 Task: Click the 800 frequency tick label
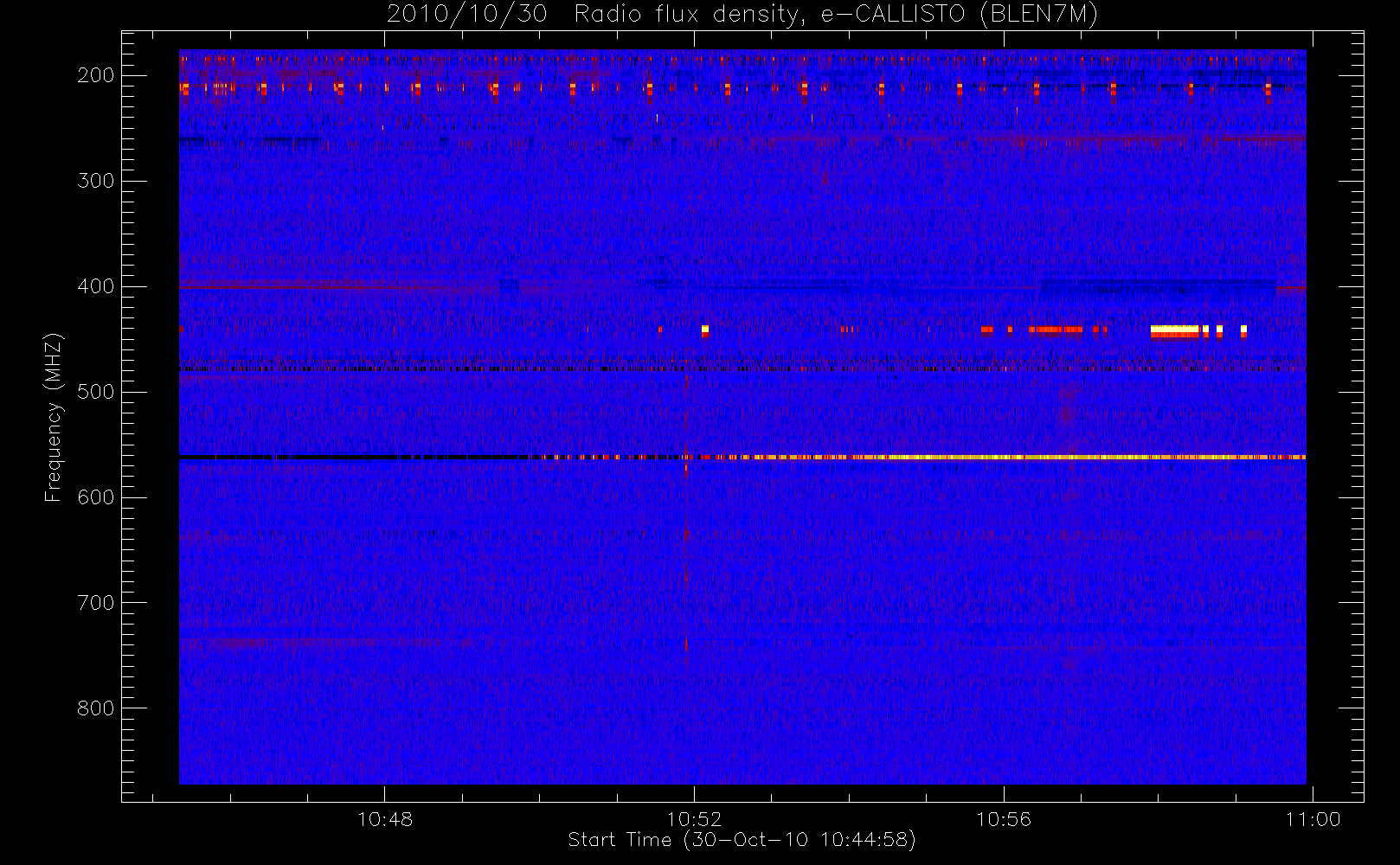(x=96, y=708)
